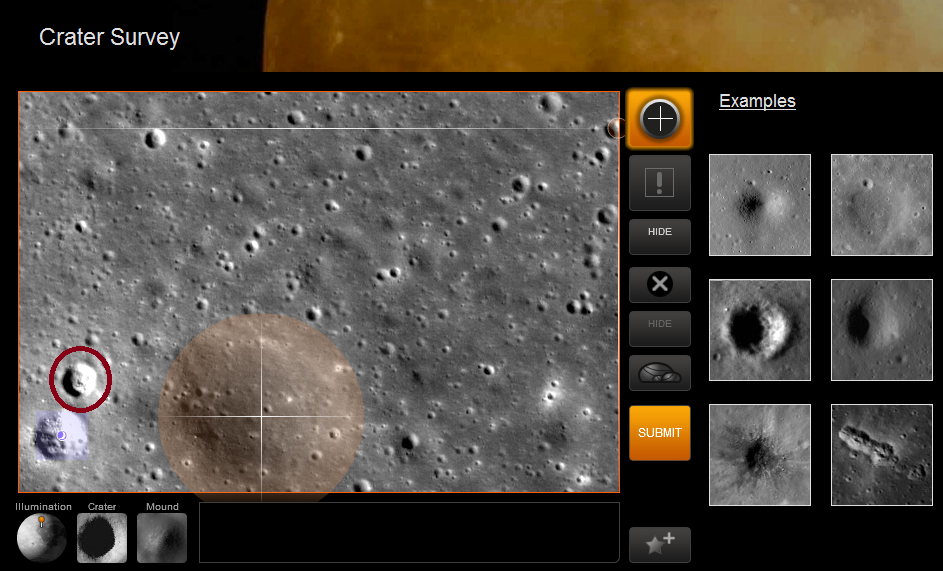Select the crater crosshair marking tool
This screenshot has height=571, width=943.
(x=659, y=119)
